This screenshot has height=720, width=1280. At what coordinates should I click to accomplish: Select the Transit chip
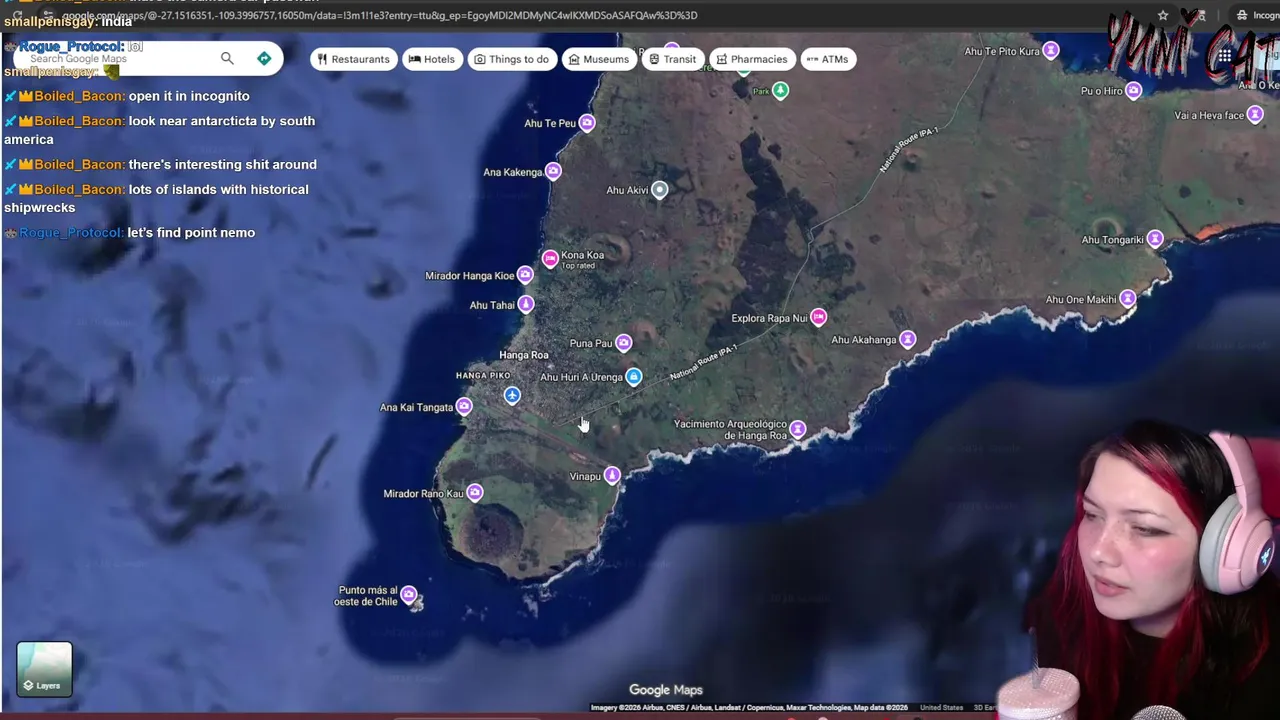672,59
